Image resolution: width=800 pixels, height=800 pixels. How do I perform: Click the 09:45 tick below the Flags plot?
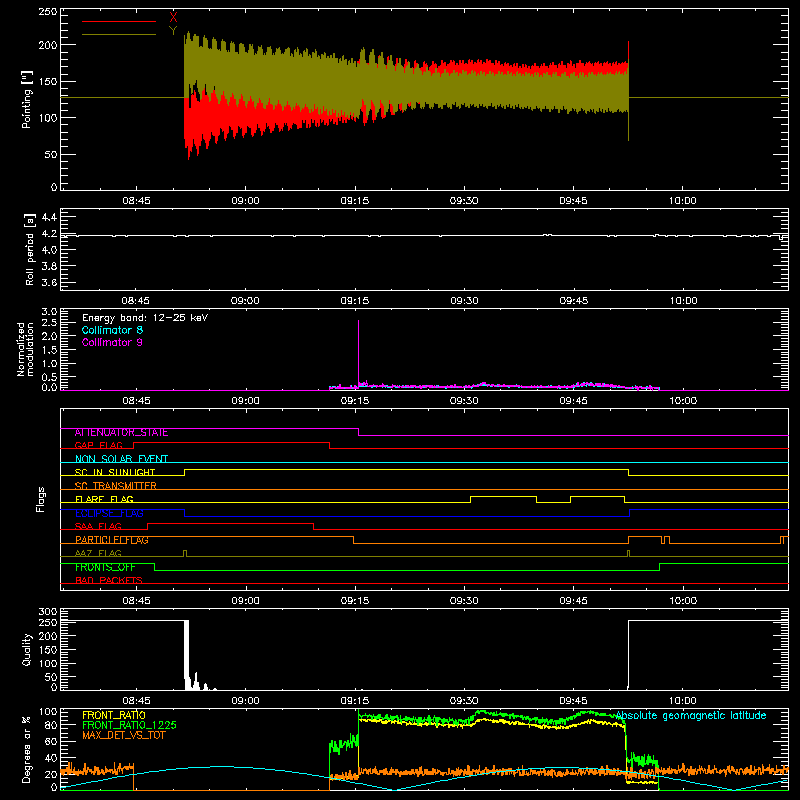[x=573, y=601]
